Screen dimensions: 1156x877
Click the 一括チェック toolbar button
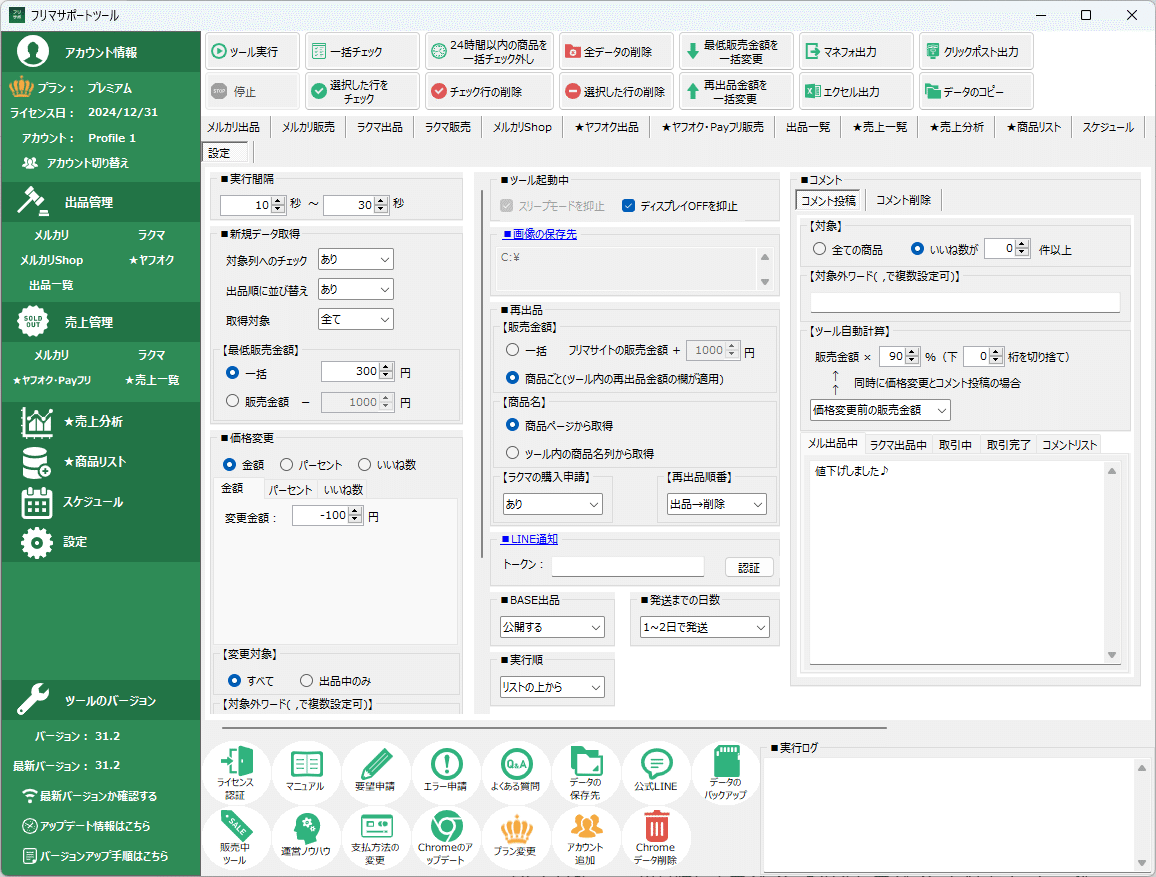click(362, 52)
